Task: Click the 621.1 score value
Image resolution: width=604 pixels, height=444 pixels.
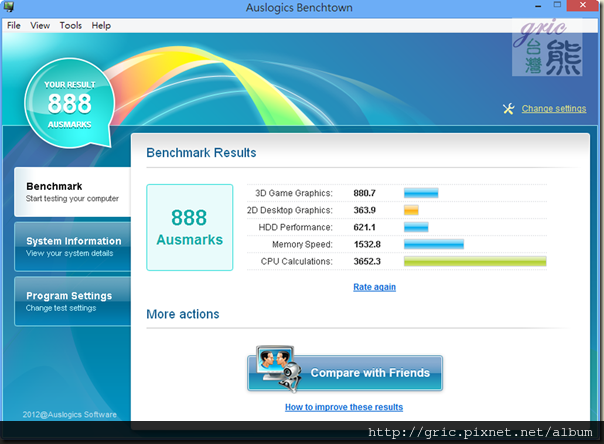Action: point(364,227)
